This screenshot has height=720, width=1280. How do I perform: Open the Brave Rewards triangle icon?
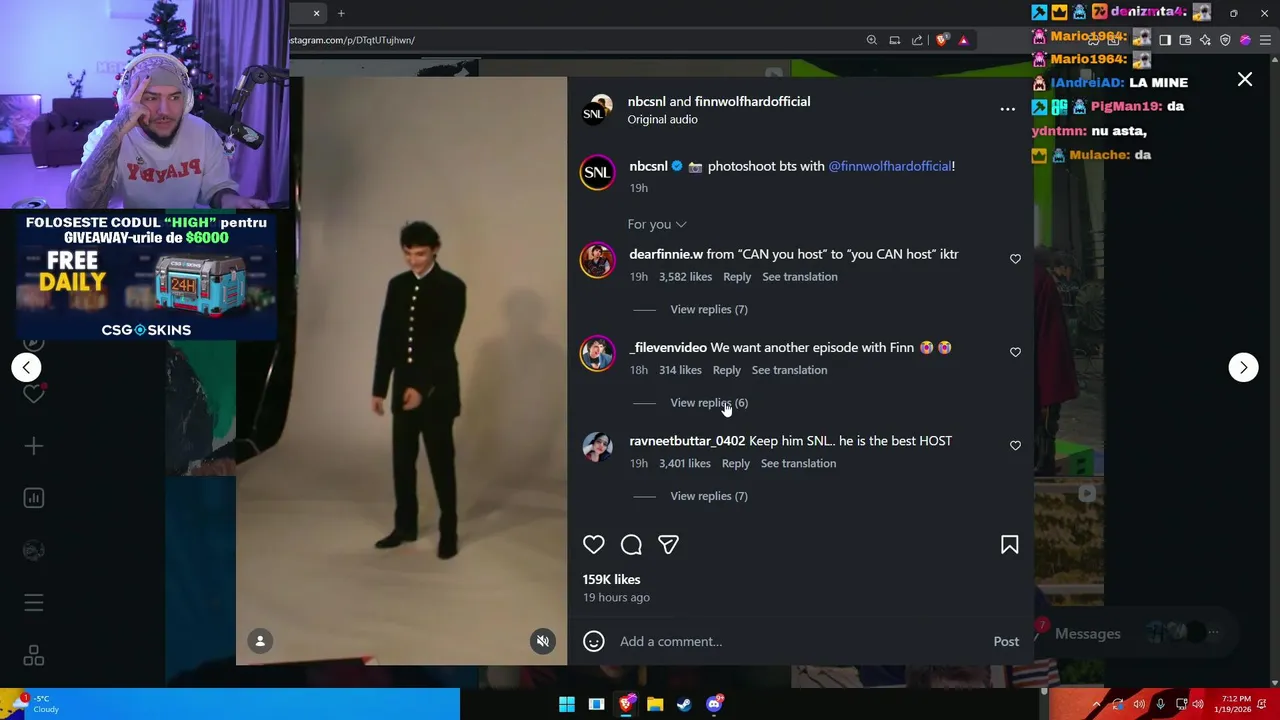[x=963, y=40]
